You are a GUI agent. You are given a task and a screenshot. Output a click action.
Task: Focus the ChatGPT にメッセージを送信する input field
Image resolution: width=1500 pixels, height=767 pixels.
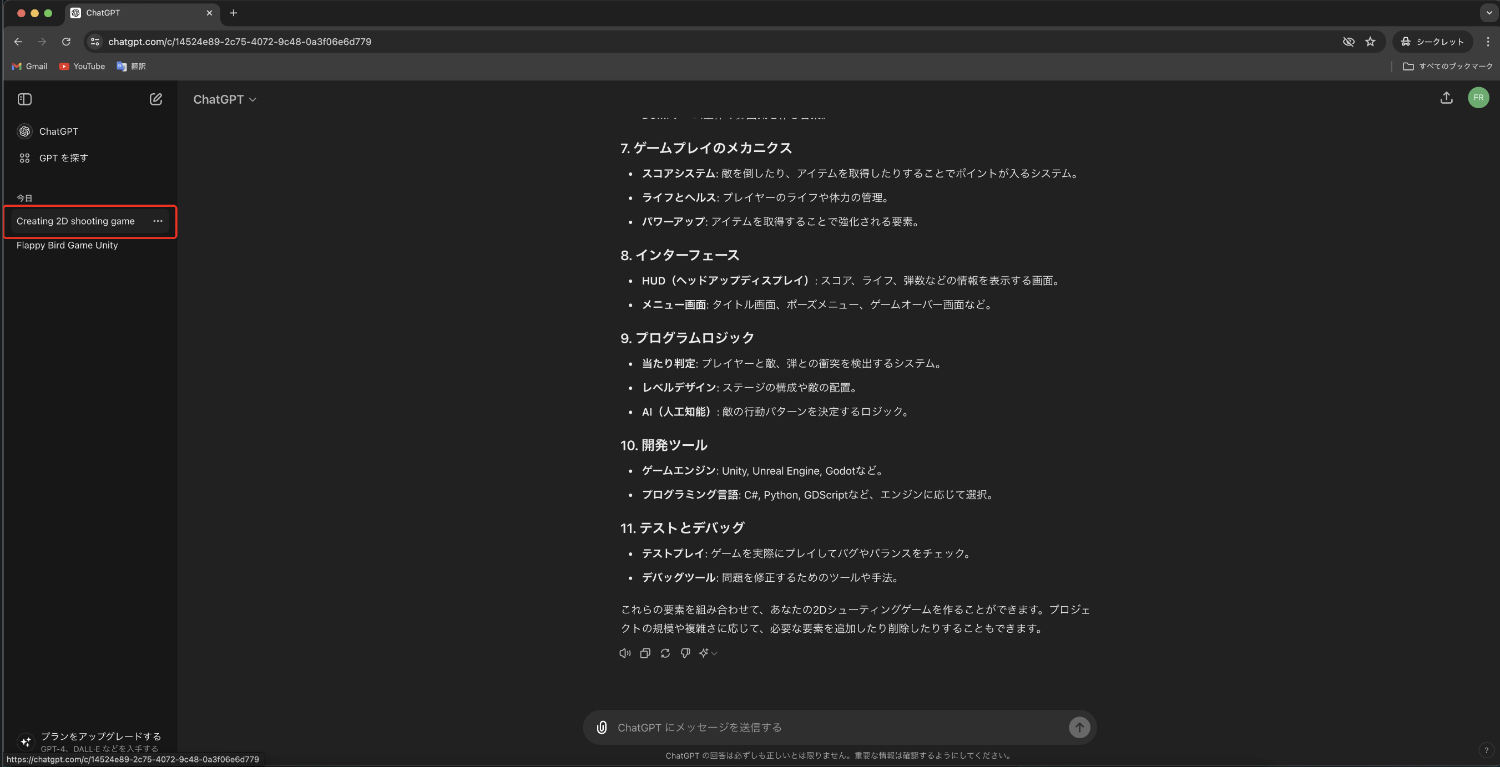(838, 727)
